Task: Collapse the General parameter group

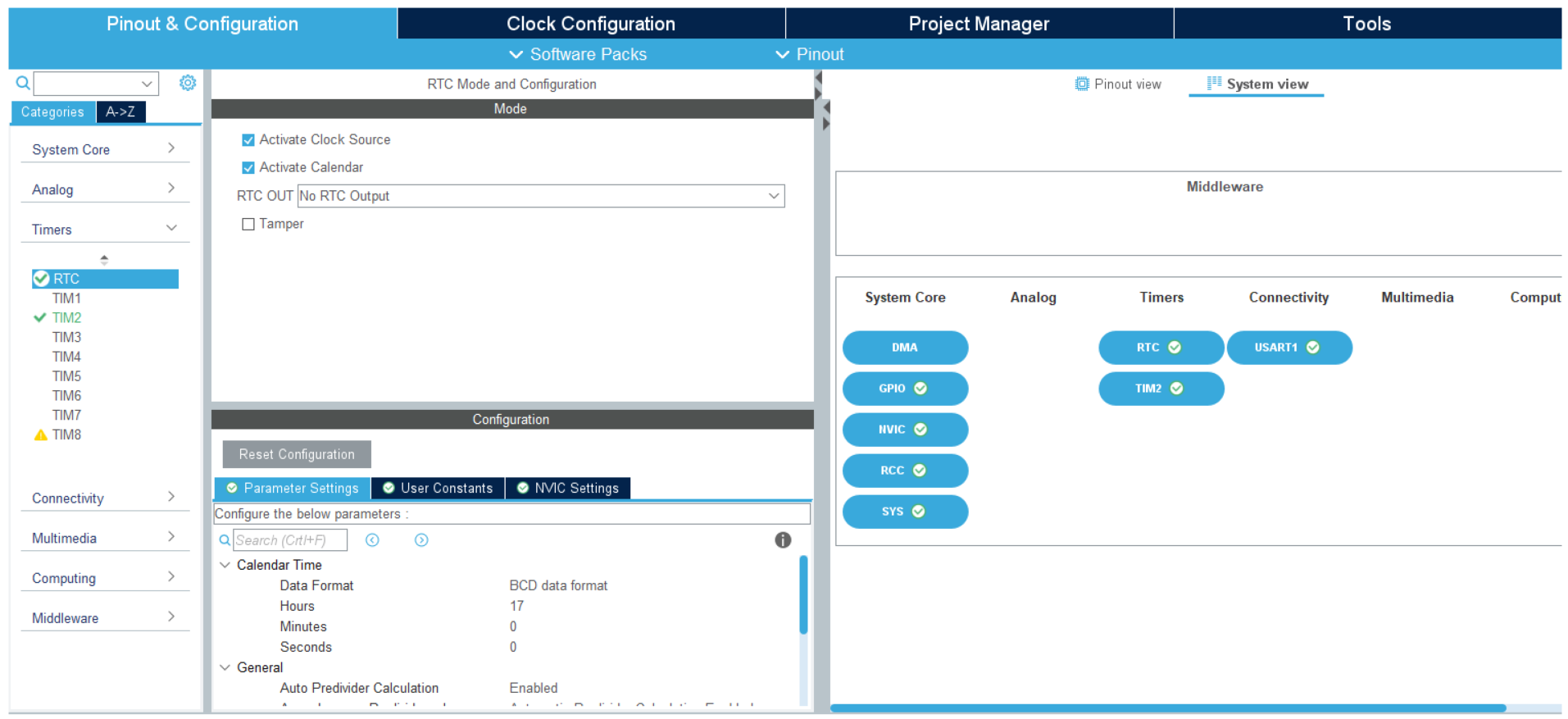Action: pos(225,667)
